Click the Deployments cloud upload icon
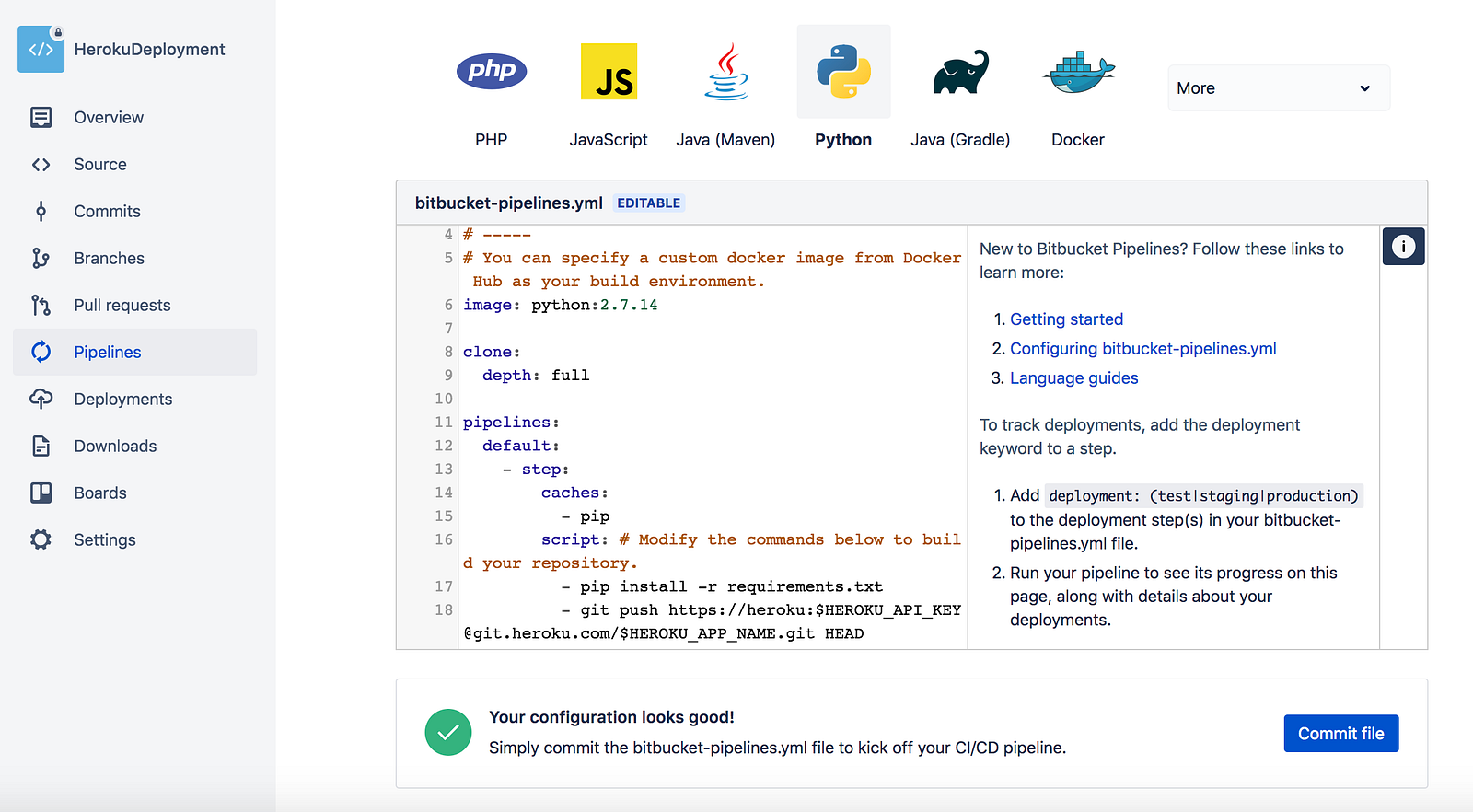 (41, 399)
